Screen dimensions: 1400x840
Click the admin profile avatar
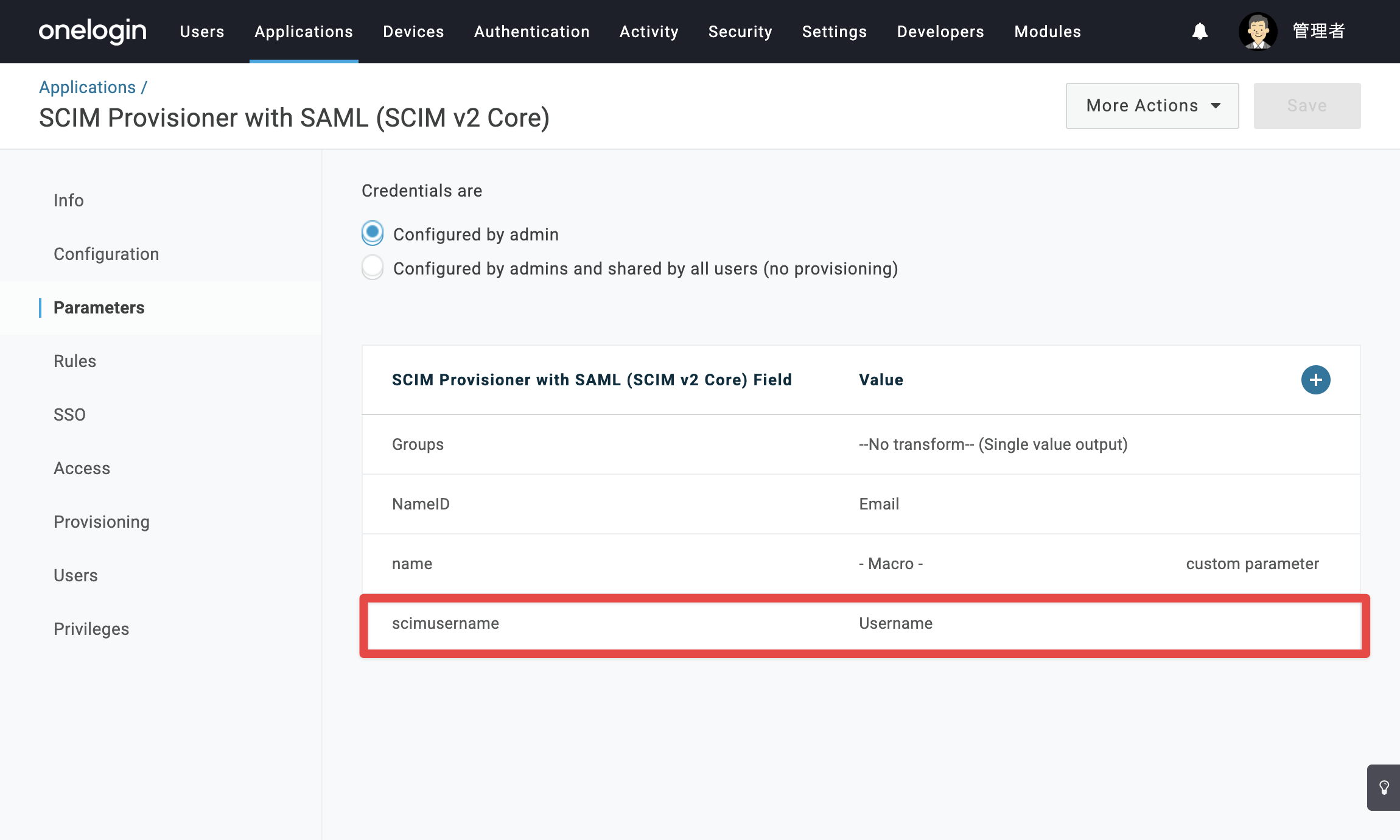tap(1258, 31)
